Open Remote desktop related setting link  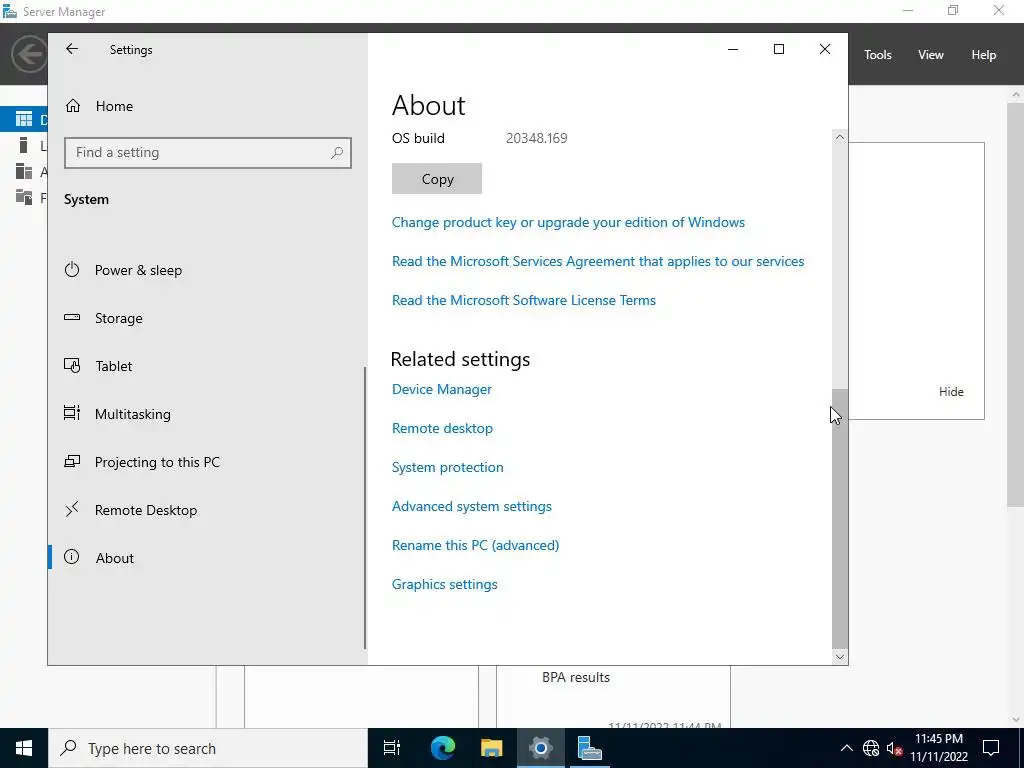tap(442, 428)
